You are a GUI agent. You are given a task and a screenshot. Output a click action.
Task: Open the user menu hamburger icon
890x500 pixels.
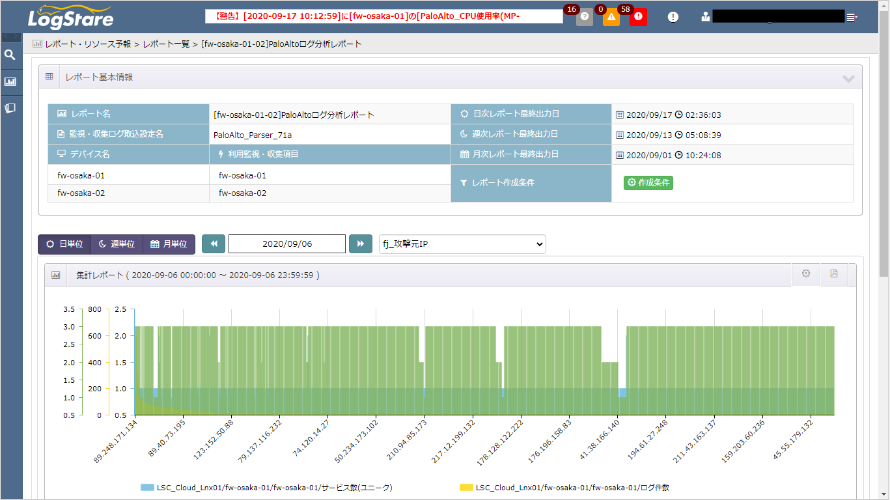click(851, 18)
